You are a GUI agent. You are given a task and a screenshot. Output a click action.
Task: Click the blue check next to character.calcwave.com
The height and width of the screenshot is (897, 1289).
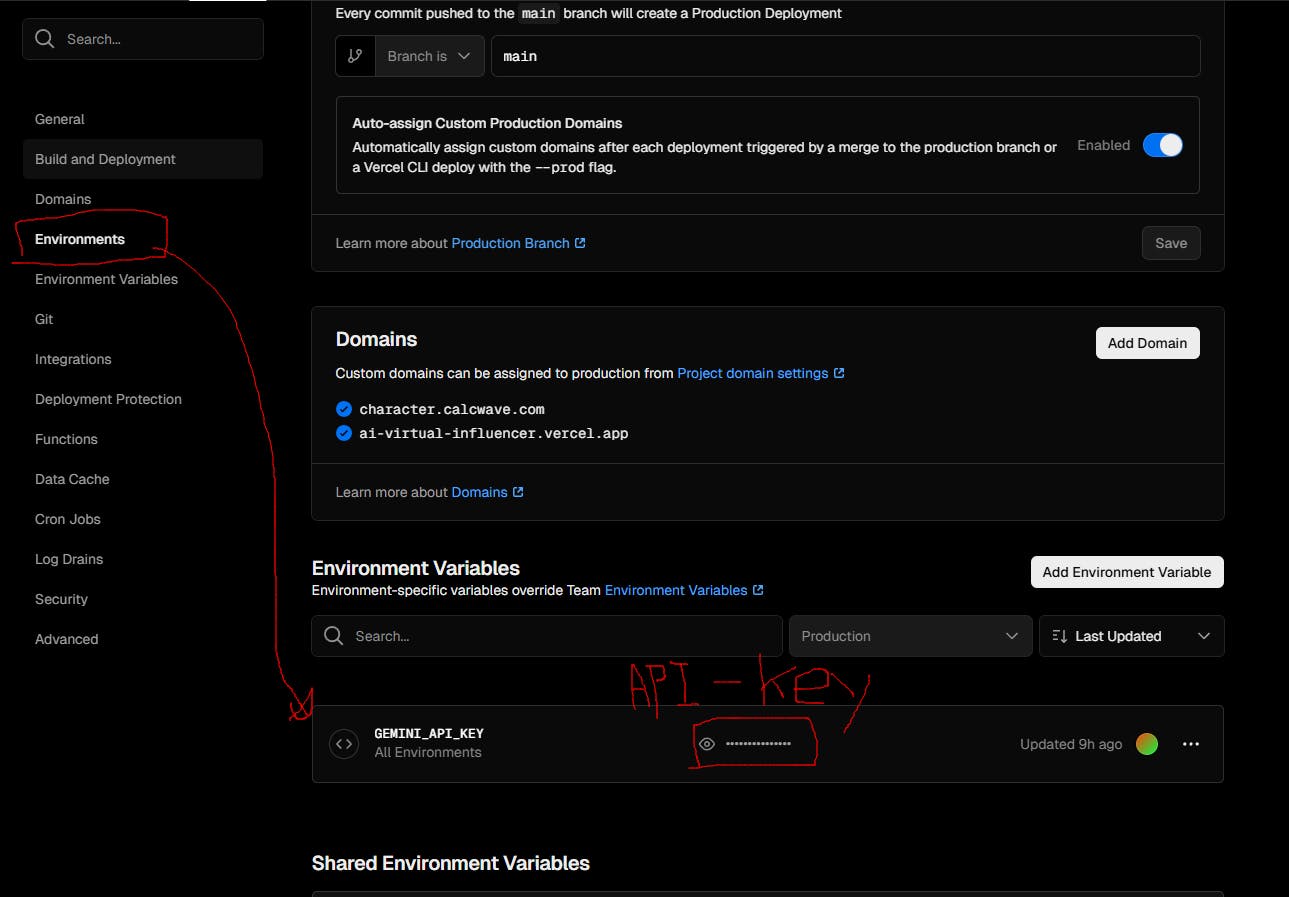click(344, 409)
